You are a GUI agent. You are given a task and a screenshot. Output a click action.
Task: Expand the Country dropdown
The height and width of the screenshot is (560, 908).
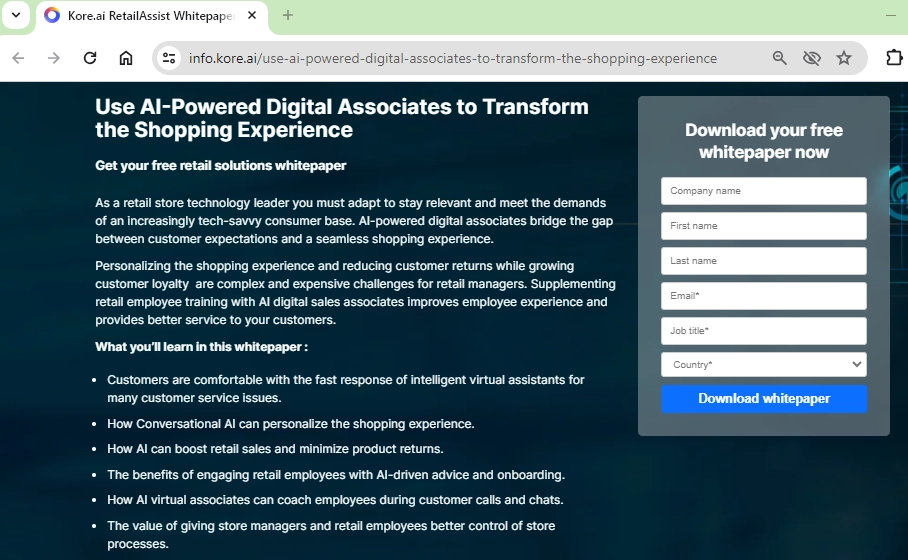764,365
